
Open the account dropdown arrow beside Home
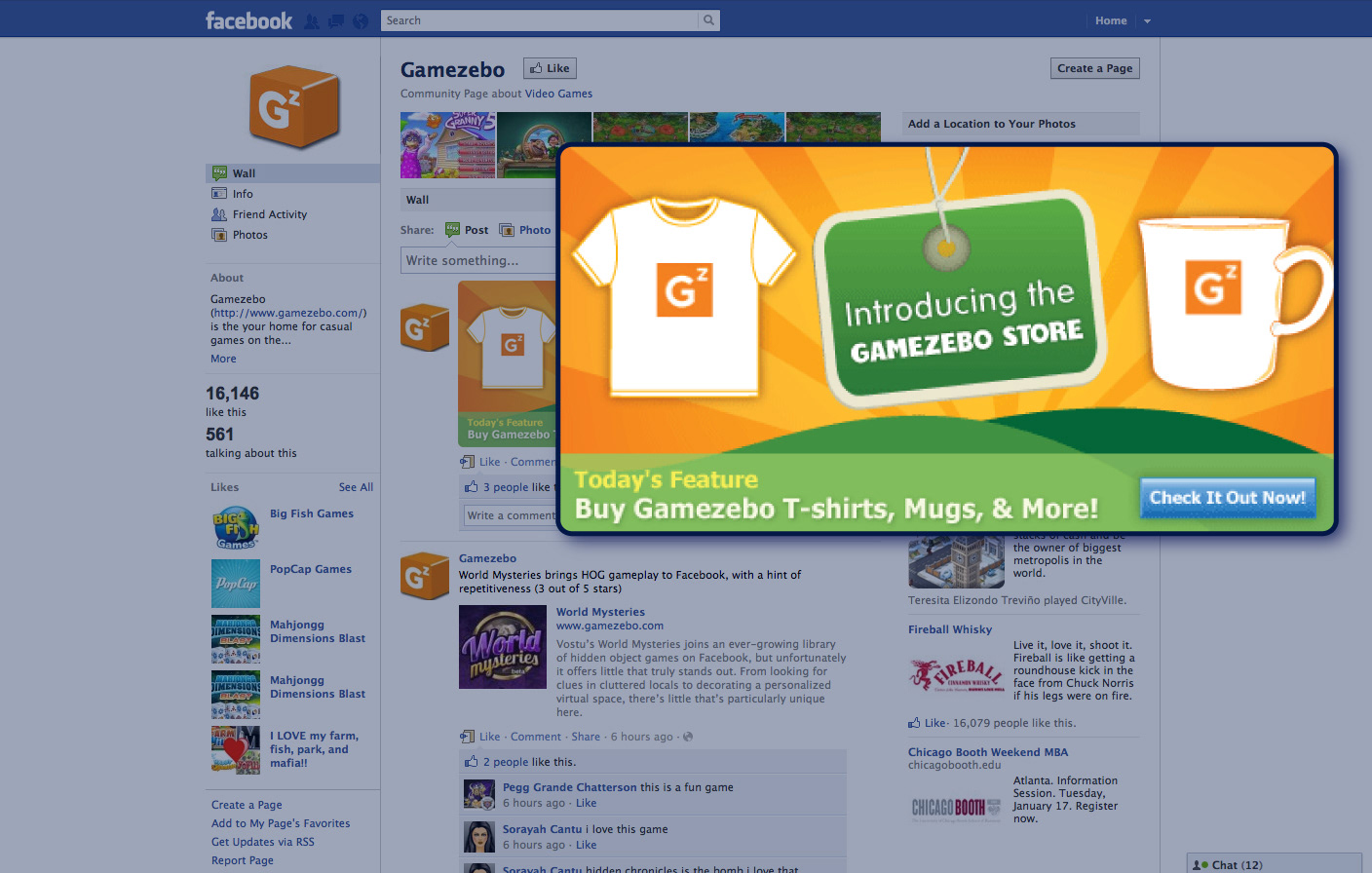[x=1147, y=20]
